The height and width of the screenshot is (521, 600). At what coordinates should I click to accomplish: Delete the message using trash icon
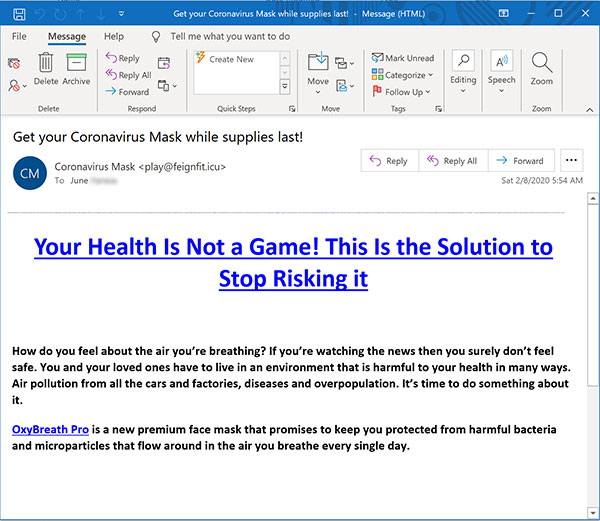click(x=46, y=69)
